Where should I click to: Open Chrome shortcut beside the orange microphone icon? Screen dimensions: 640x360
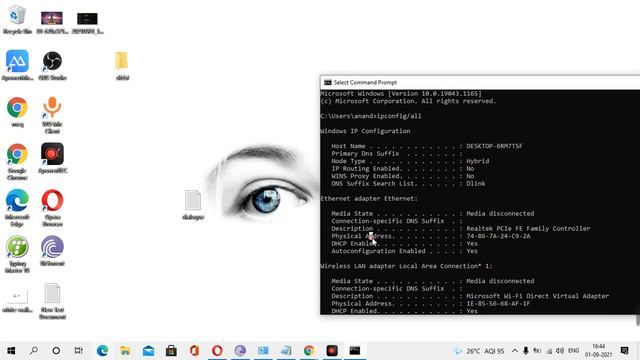point(17,112)
